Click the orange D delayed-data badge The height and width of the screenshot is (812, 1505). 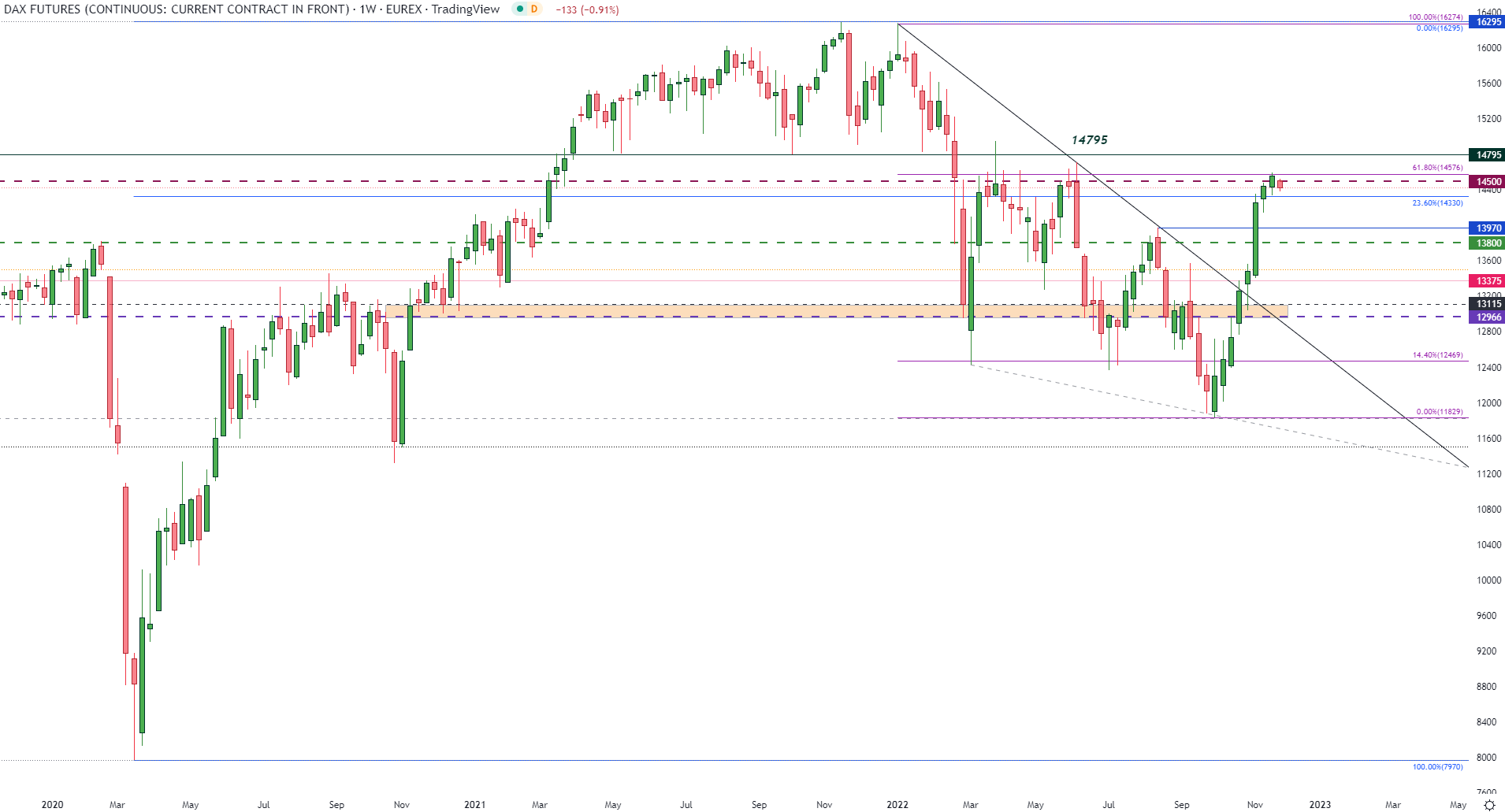(x=534, y=9)
